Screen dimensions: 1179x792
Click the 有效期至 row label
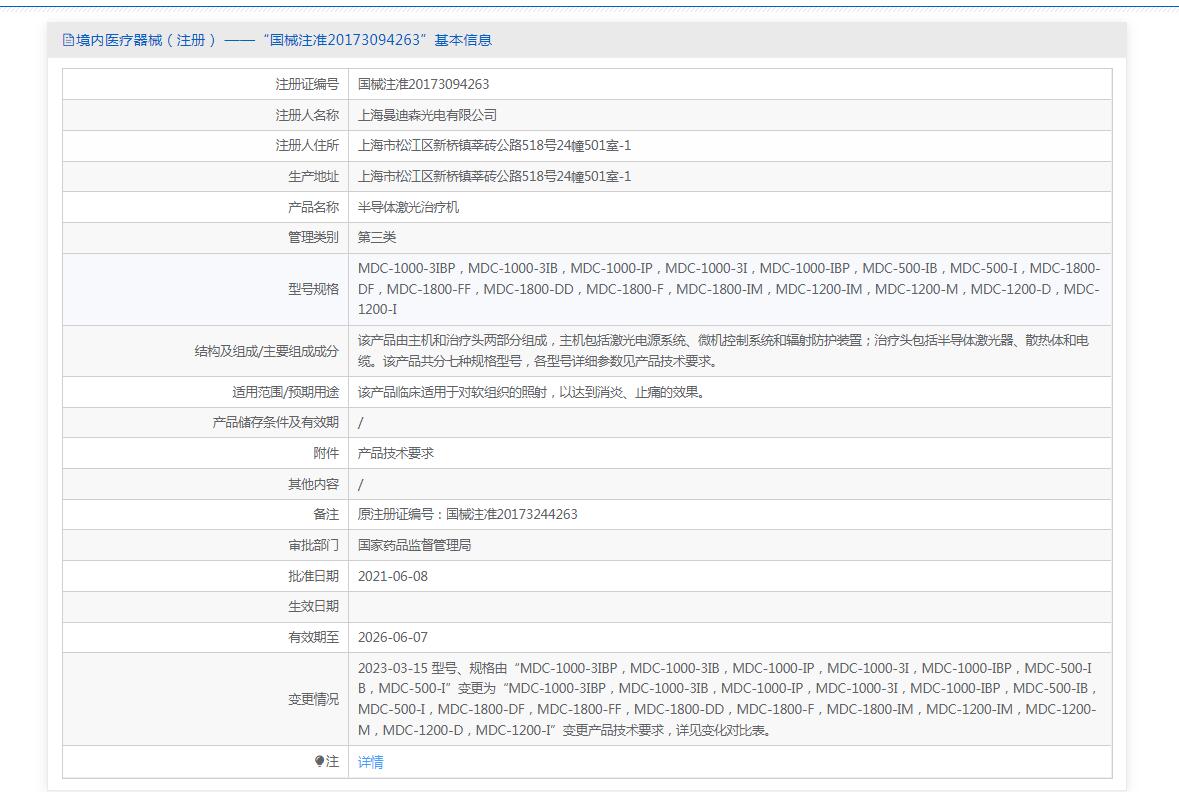coord(314,637)
